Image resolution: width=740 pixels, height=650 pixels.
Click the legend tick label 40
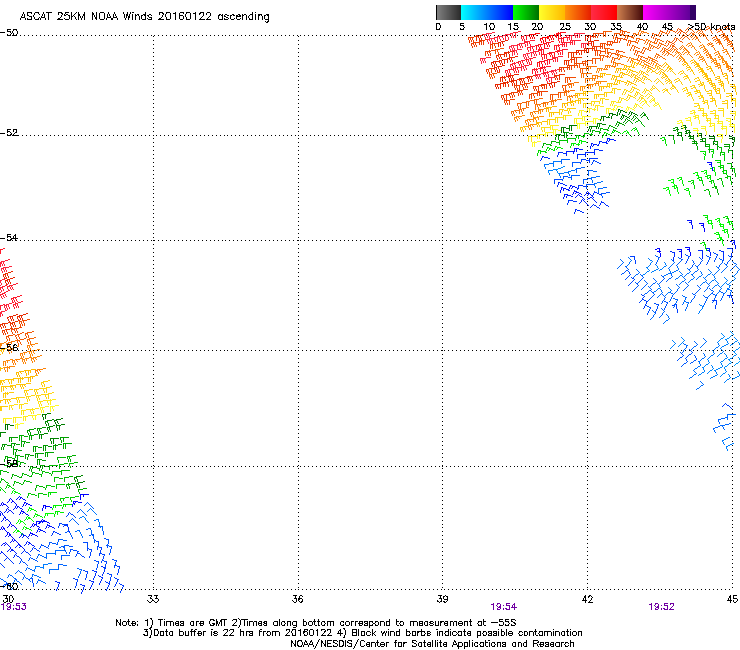642,27
